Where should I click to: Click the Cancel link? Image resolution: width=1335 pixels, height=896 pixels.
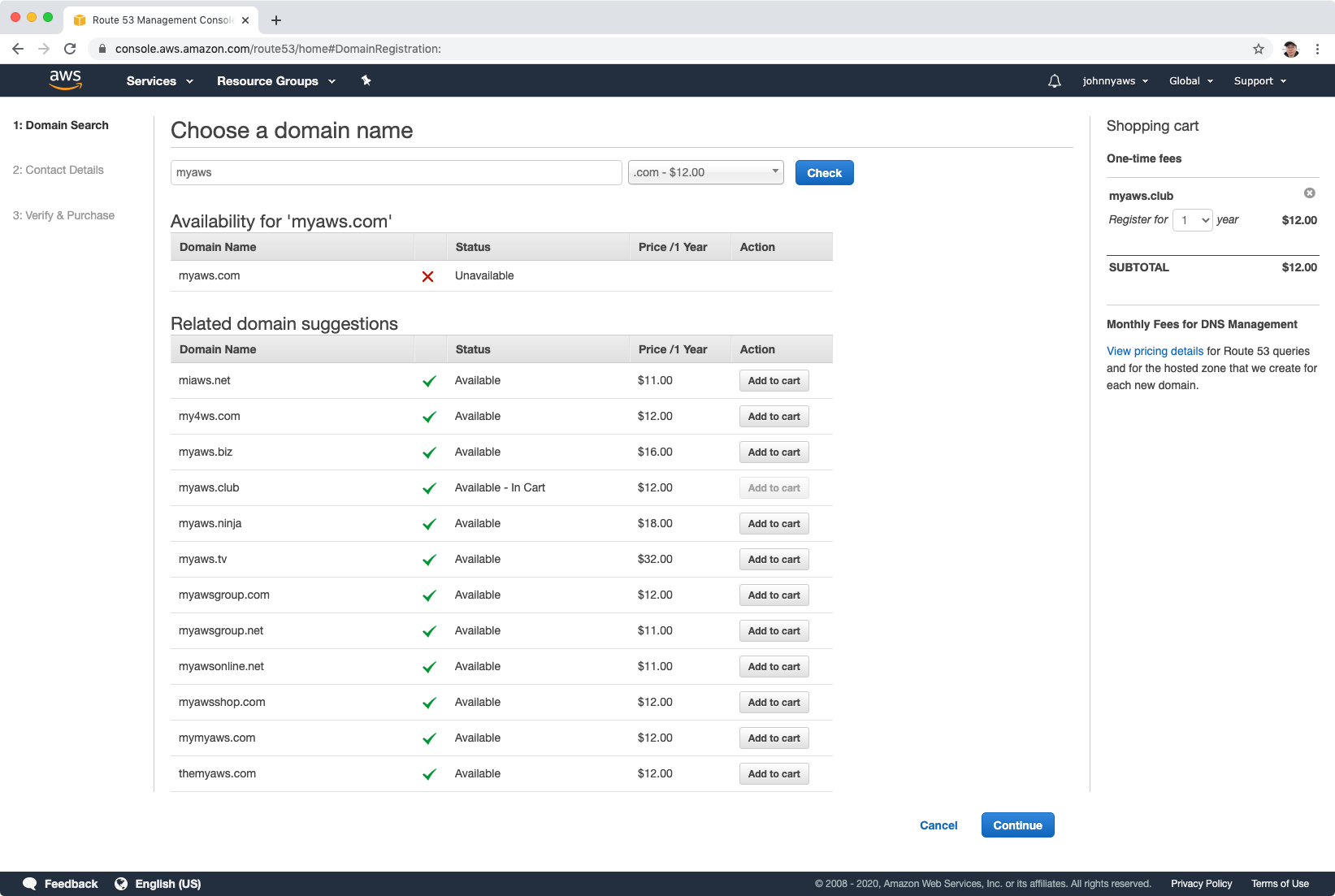pos(938,825)
